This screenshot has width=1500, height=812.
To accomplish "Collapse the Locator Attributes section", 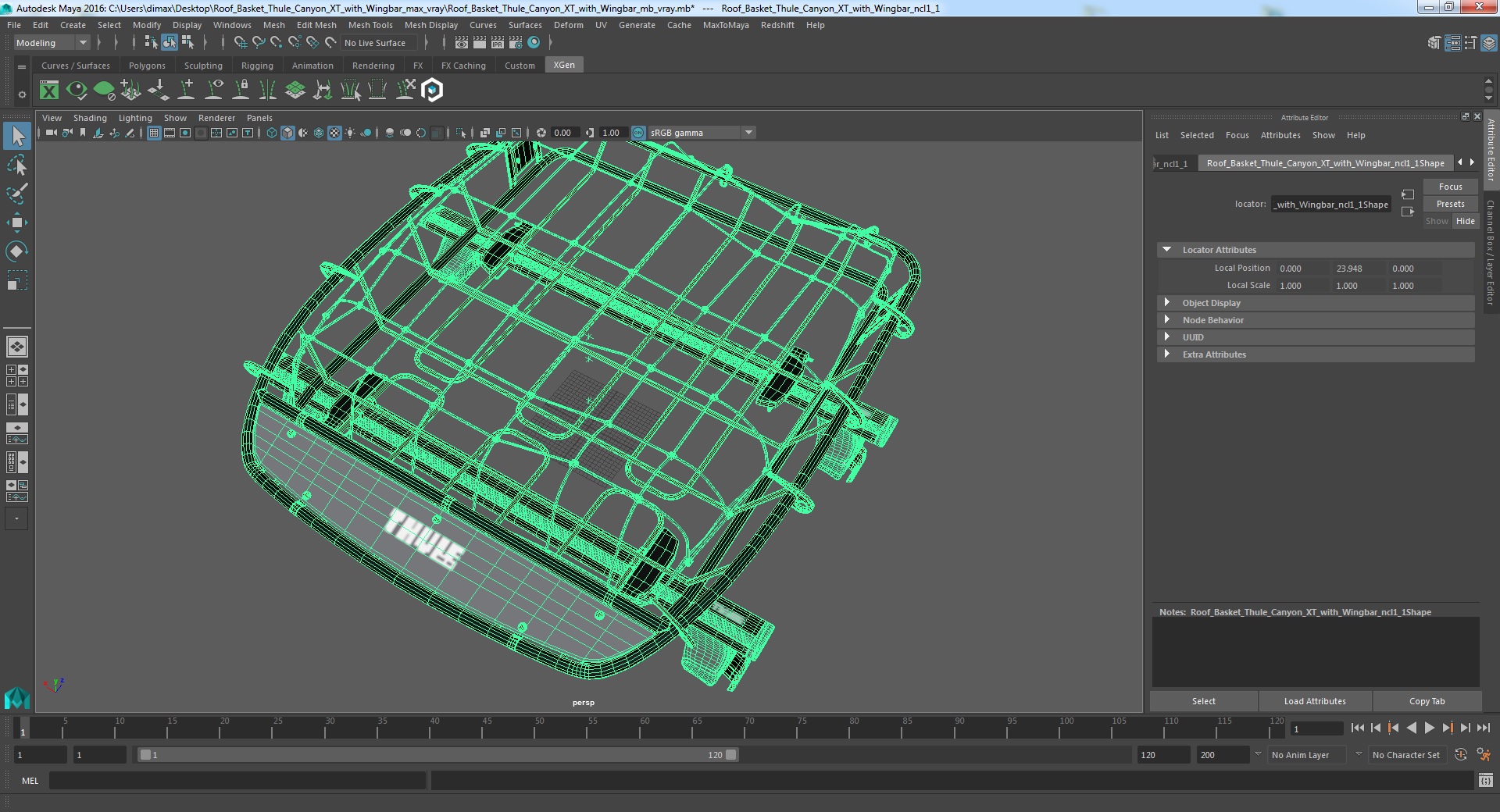I will (1167, 250).
